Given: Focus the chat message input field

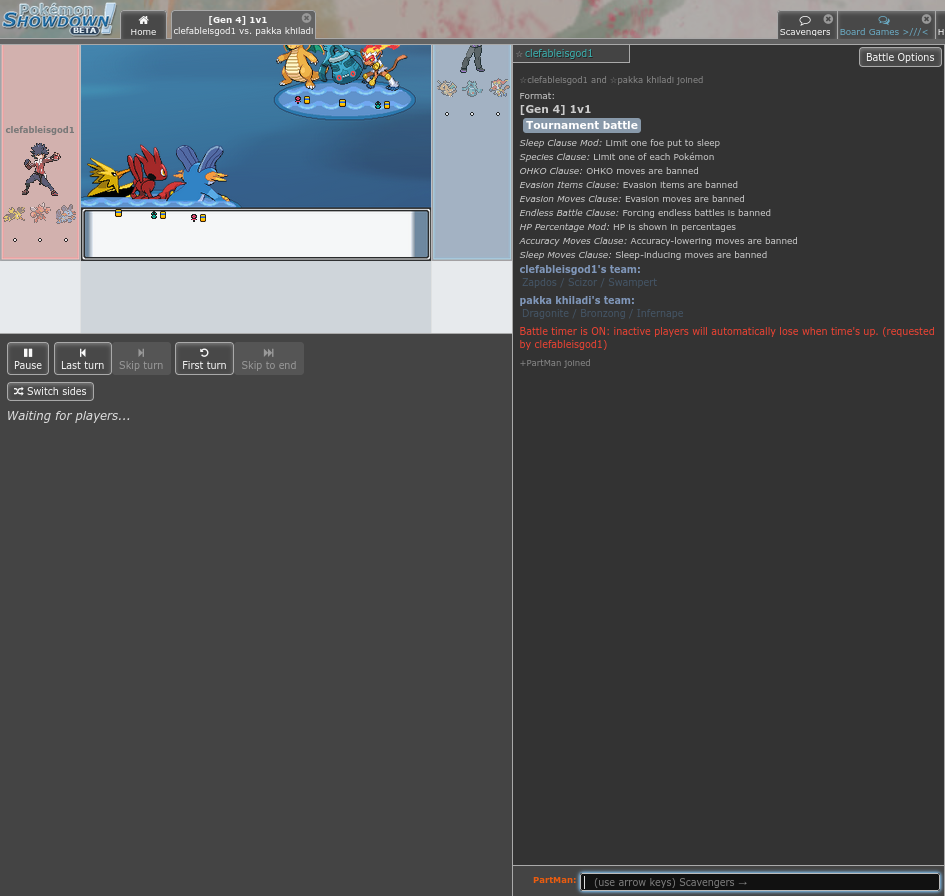Looking at the screenshot, I should coord(759,882).
